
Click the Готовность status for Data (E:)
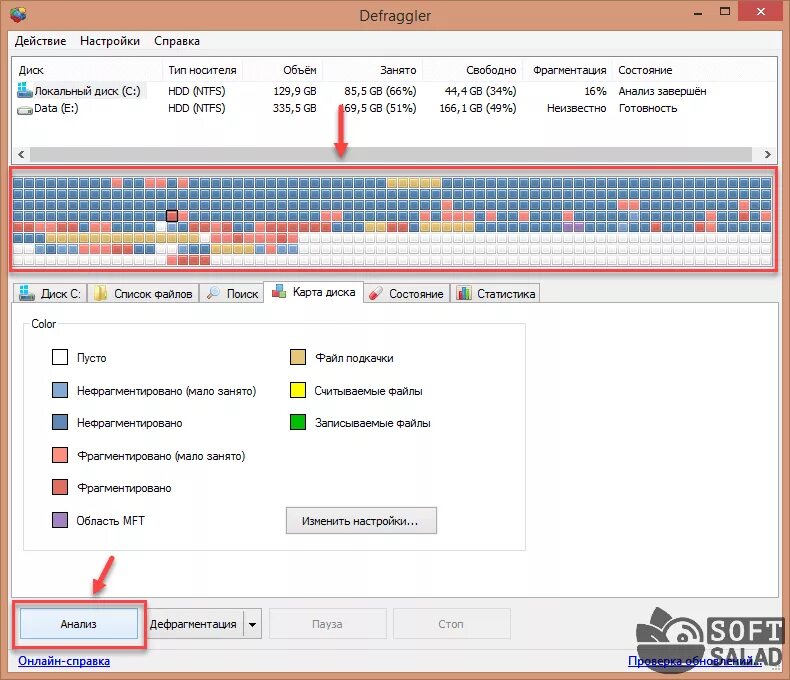(x=647, y=108)
